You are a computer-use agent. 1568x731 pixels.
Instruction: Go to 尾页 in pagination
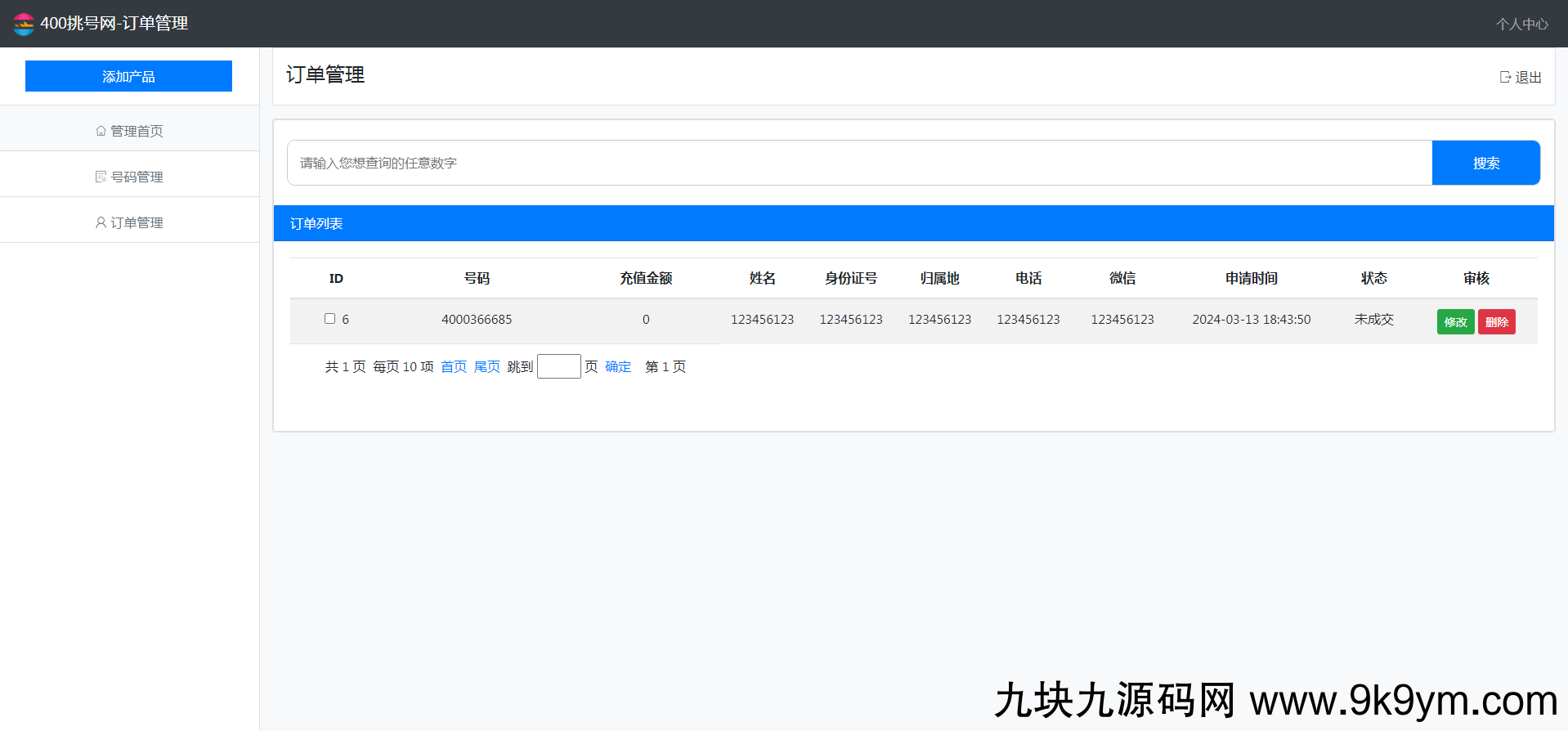[x=486, y=366]
